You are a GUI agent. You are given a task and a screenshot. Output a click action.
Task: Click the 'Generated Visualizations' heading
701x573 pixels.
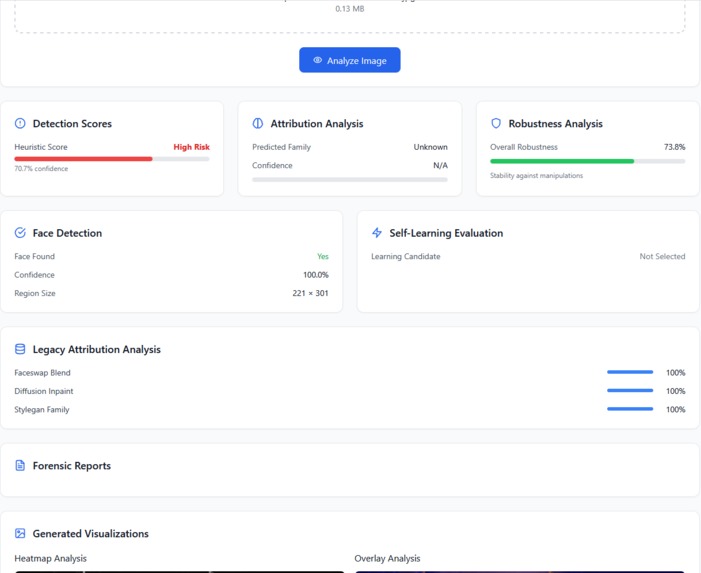click(x=90, y=533)
